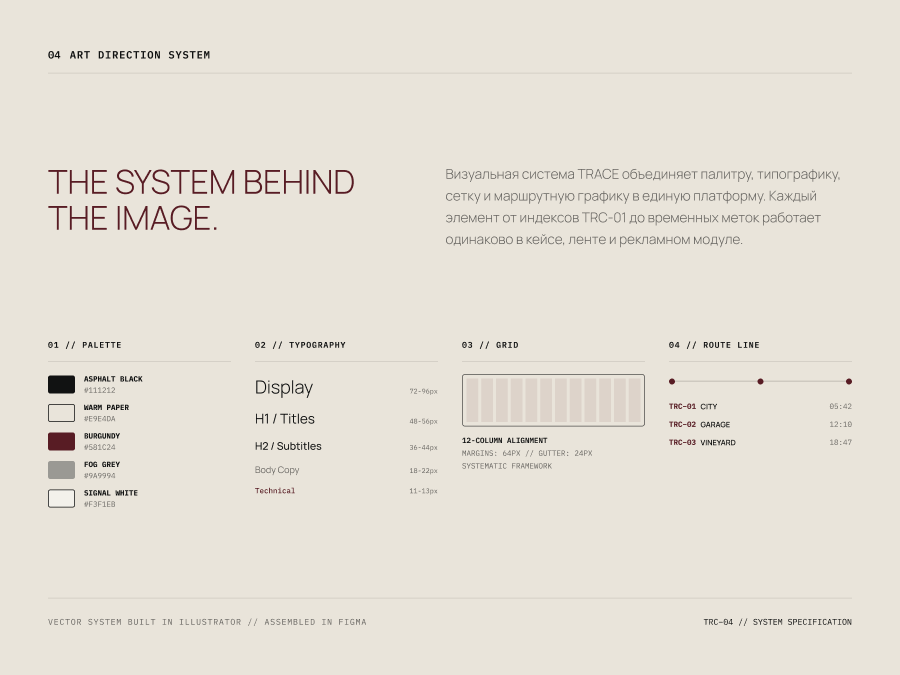Select the Signal White color swatch
This screenshot has width=900, height=675.
pyautogui.click(x=61, y=498)
